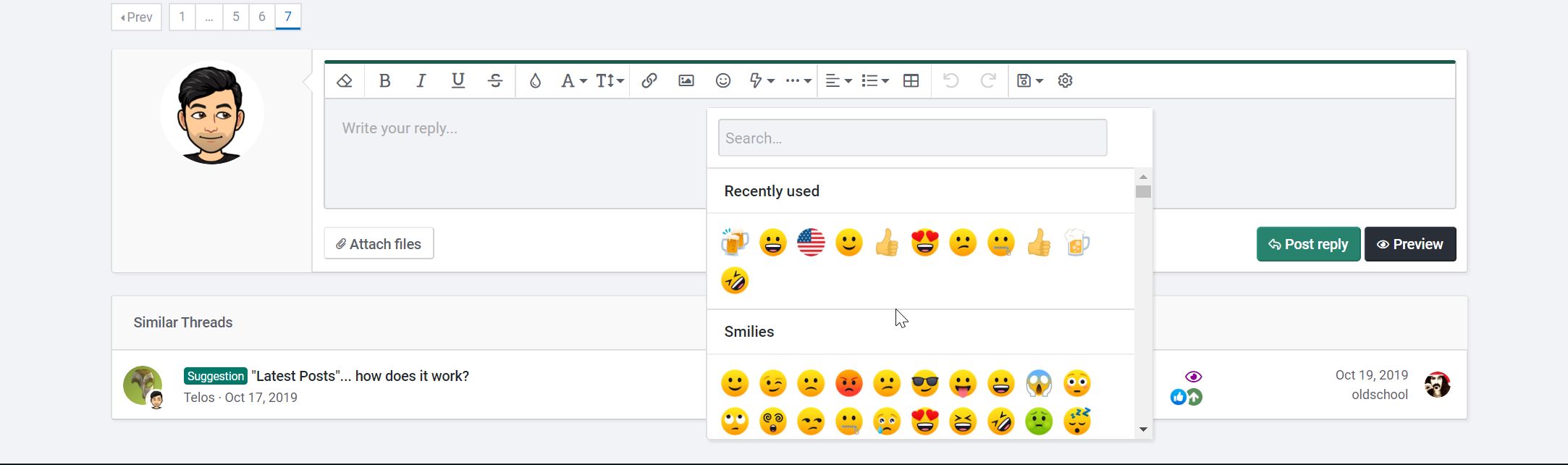The width and height of the screenshot is (1568, 465).
Task: Open the Text color droplet picker
Action: point(535,80)
